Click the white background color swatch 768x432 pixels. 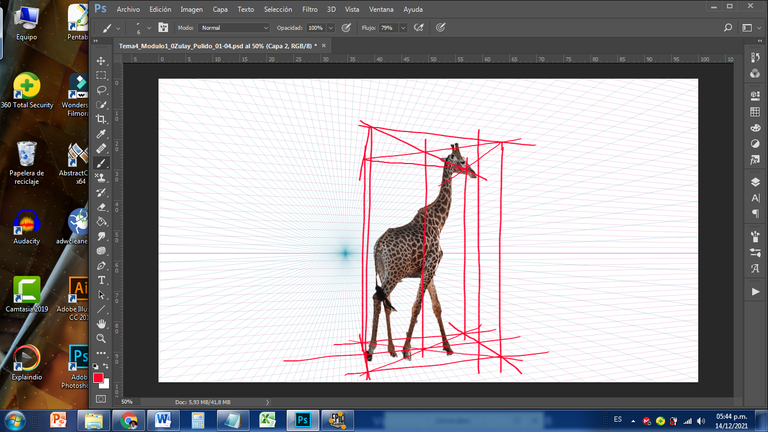click(x=106, y=385)
